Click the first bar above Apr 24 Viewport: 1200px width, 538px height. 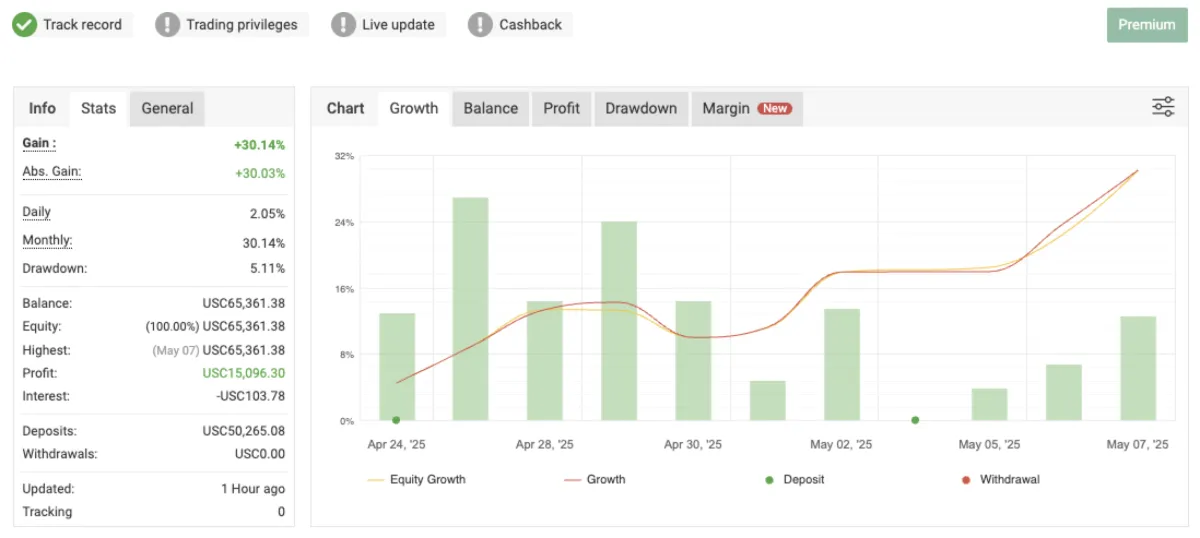pos(397,367)
